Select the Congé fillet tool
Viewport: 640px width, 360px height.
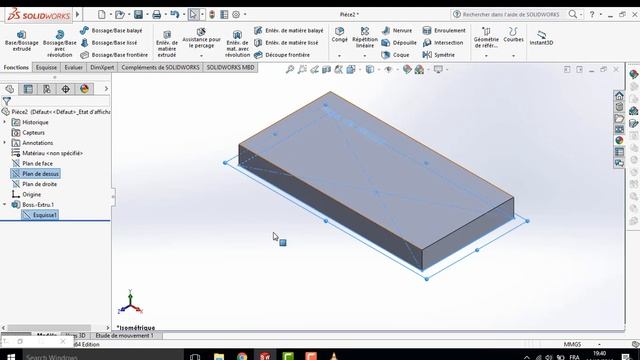coord(339,35)
